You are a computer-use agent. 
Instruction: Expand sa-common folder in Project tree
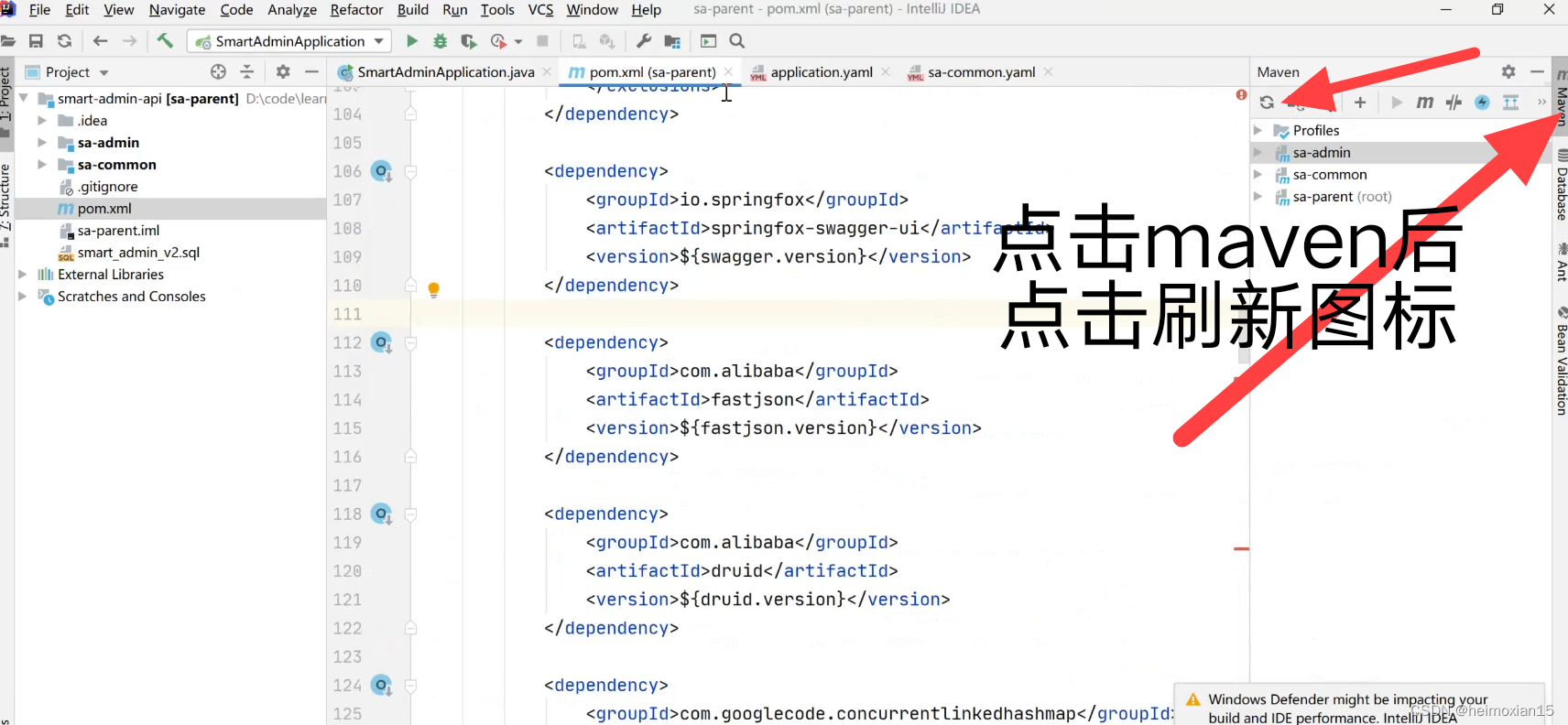coord(42,165)
